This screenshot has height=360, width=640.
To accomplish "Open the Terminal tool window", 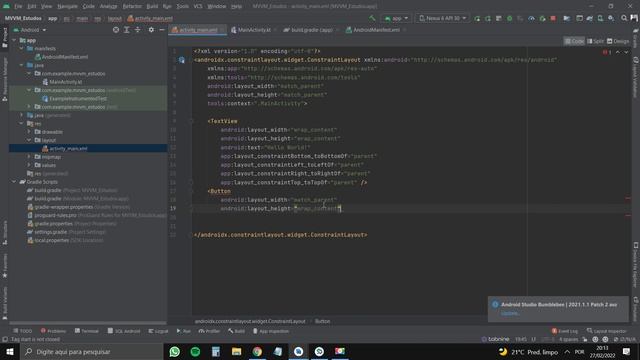I will pos(87,331).
